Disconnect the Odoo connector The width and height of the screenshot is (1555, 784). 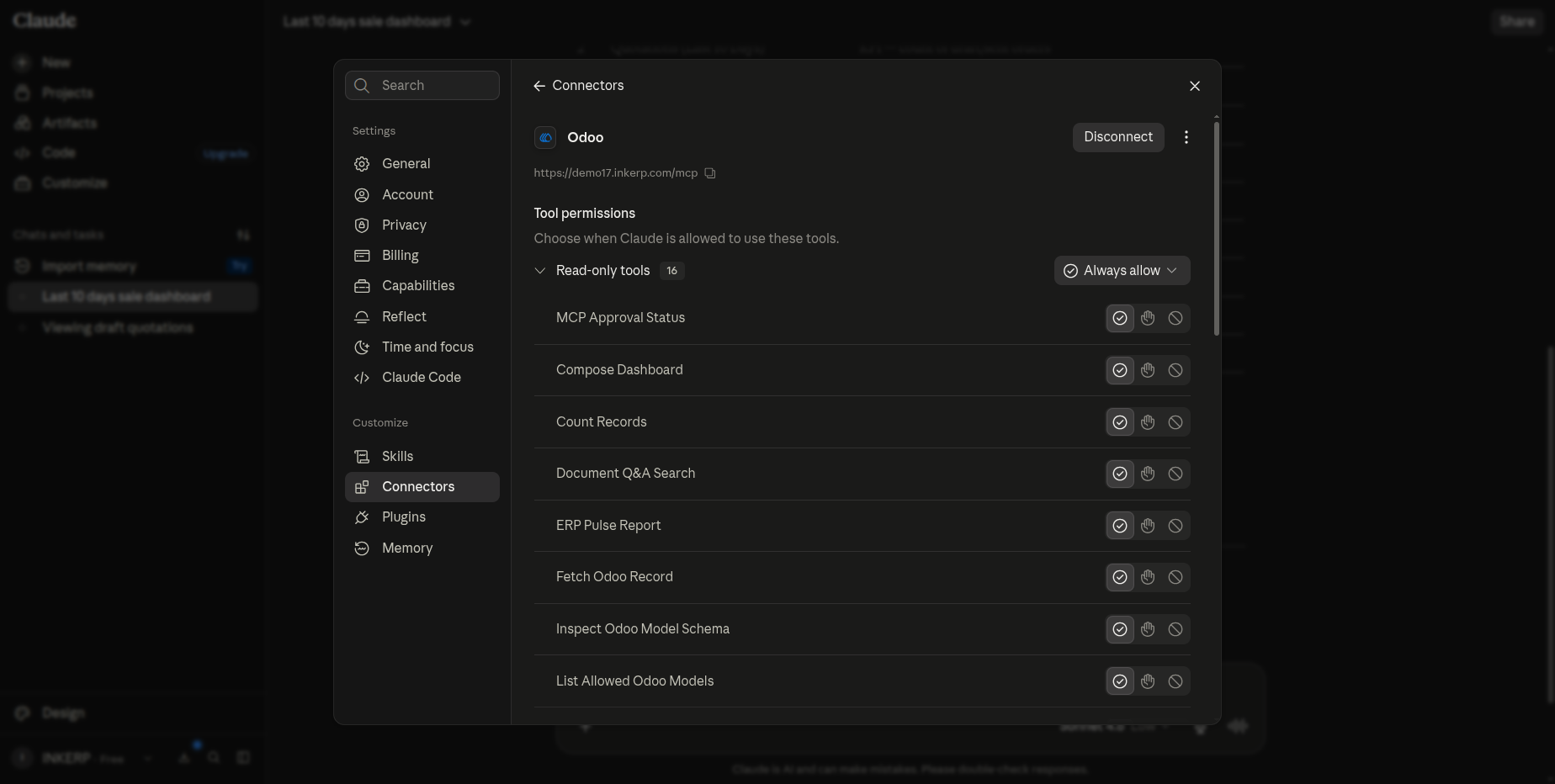click(1118, 137)
